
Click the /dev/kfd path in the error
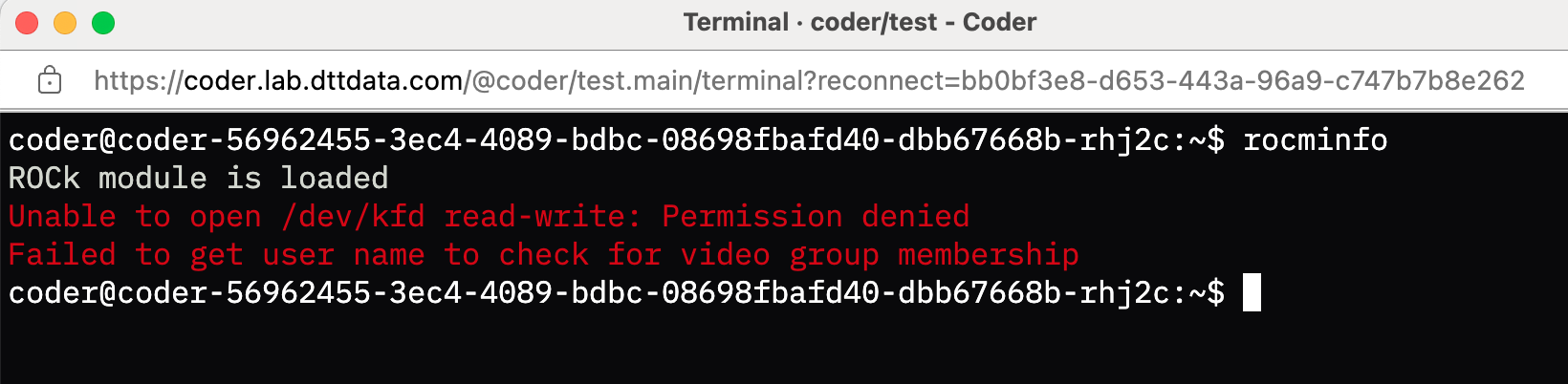tap(353, 217)
